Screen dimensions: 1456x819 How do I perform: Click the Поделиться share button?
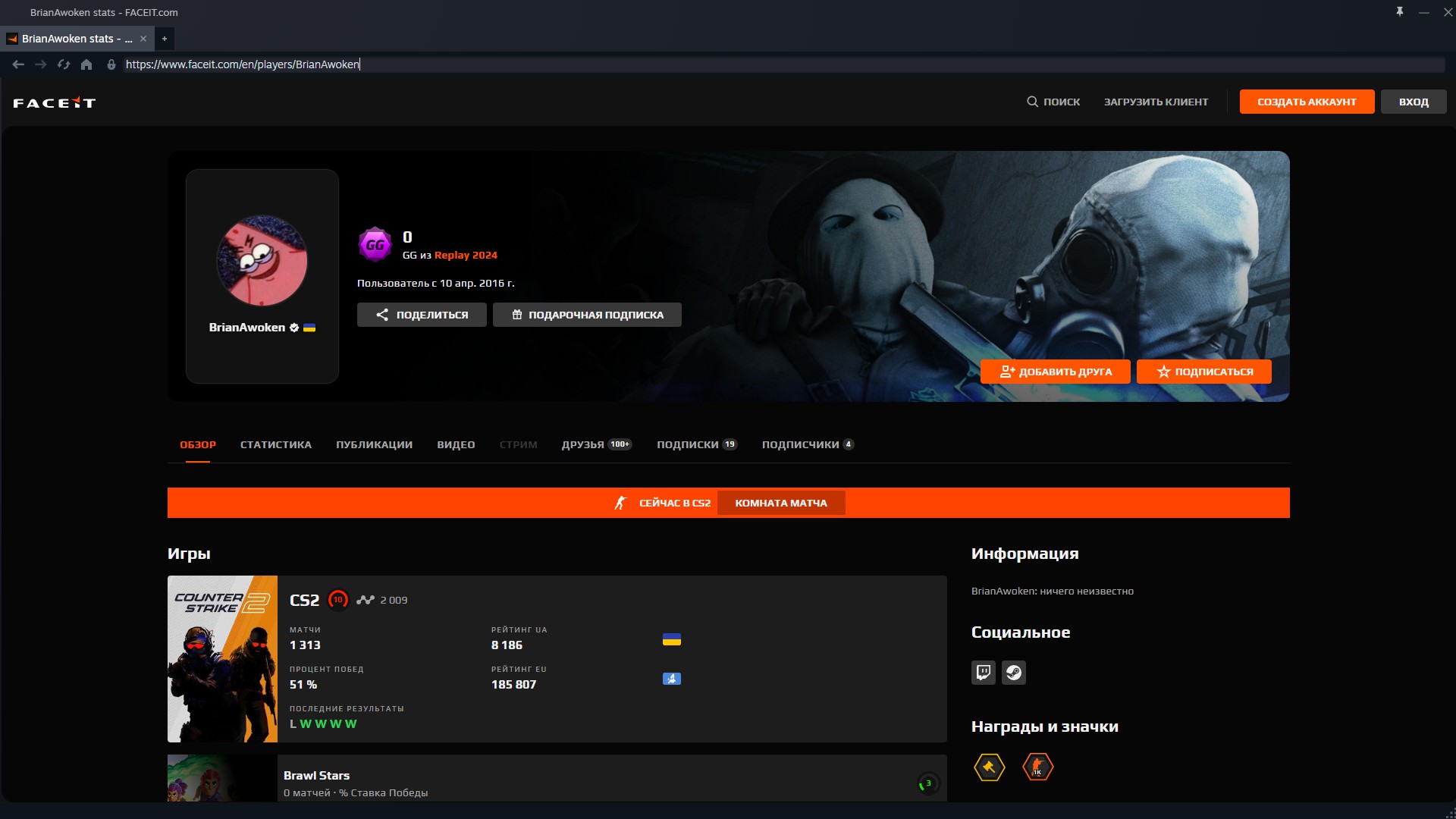(422, 315)
